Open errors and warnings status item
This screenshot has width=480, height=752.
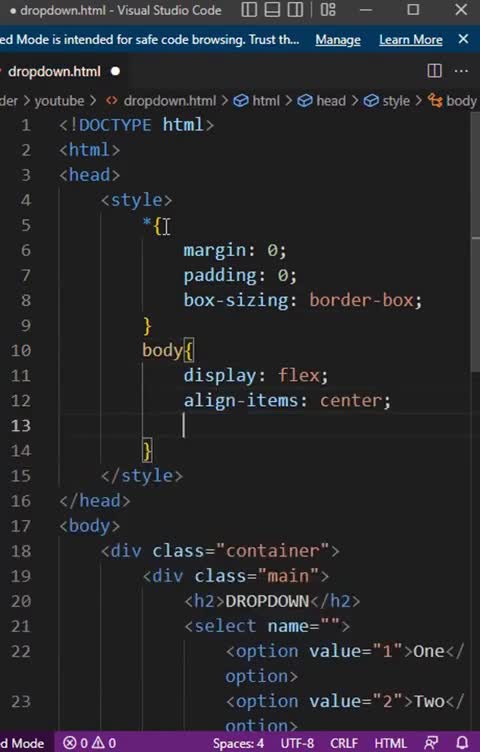pos(89,743)
